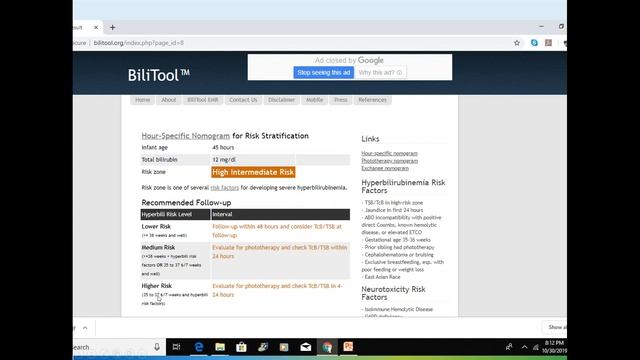This screenshot has height=360, width=640.
Task: Open Task View on taskbar
Action: [x=176, y=347]
